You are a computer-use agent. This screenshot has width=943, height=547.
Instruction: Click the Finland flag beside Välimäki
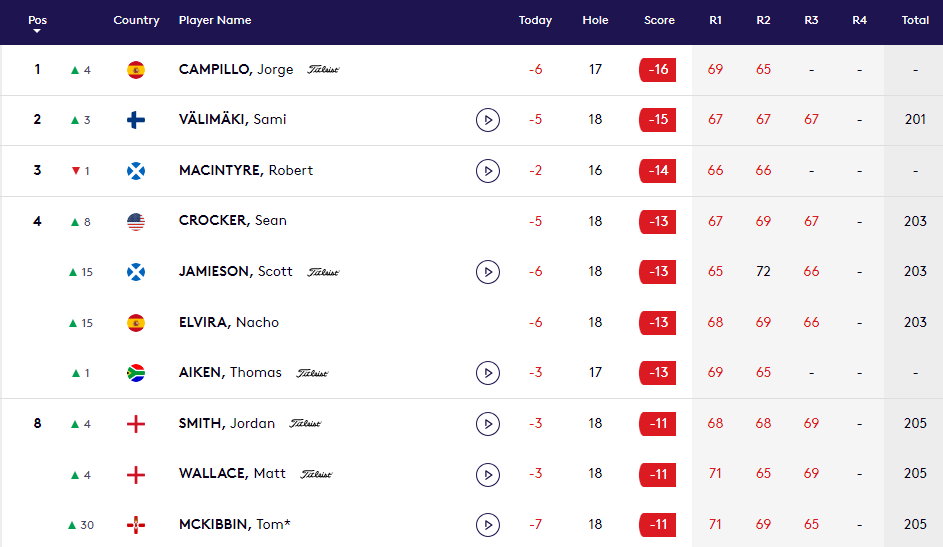(136, 120)
